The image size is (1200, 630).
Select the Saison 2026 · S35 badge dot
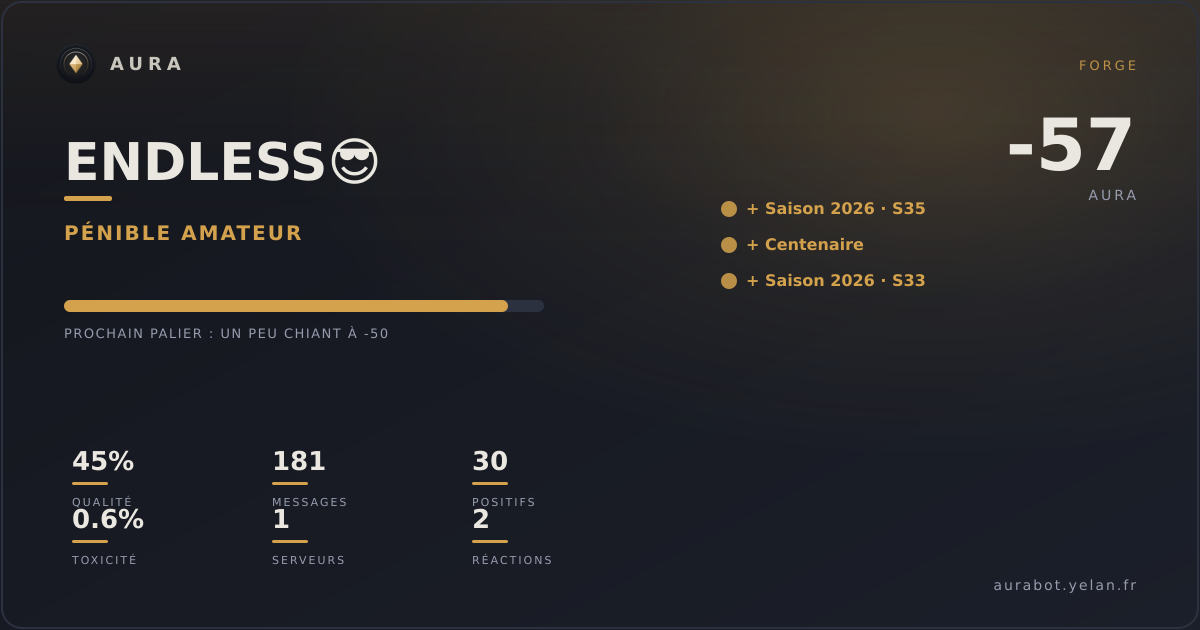(x=729, y=209)
